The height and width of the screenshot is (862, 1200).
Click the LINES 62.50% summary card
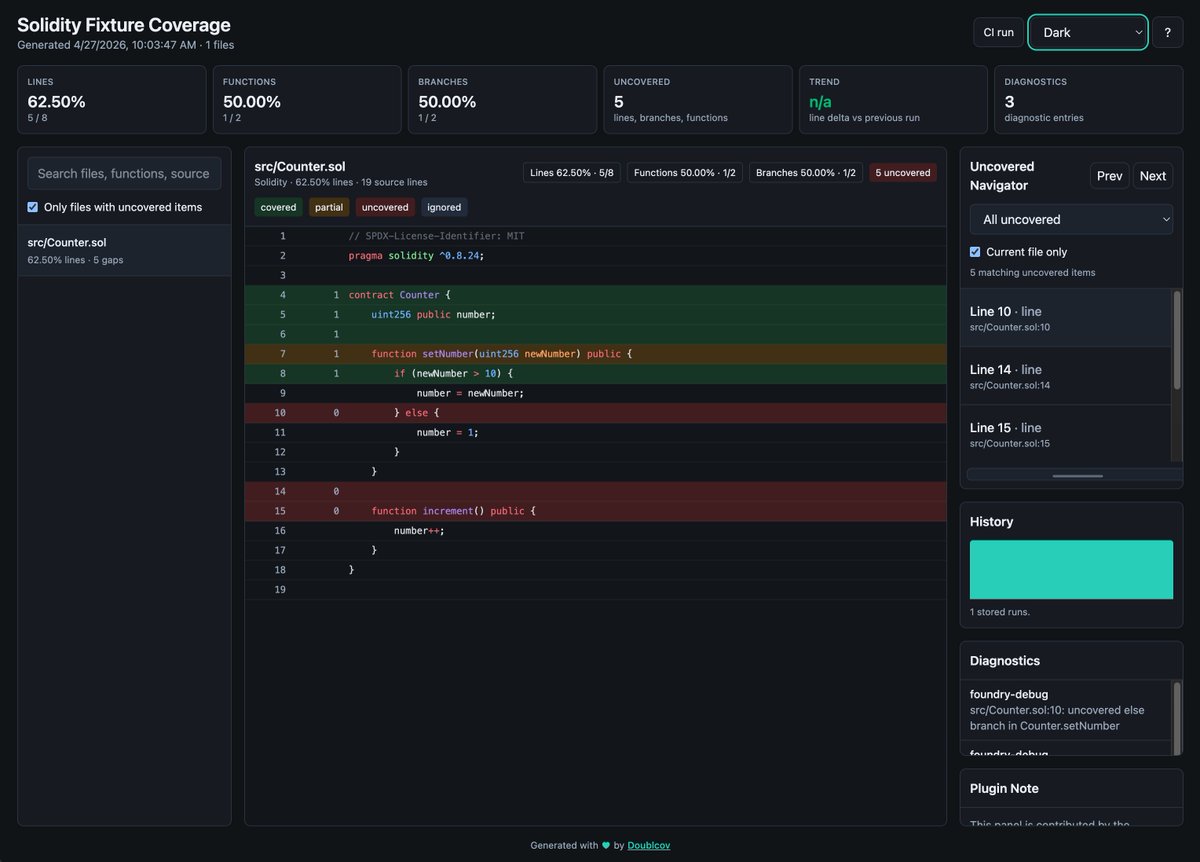tap(112, 99)
